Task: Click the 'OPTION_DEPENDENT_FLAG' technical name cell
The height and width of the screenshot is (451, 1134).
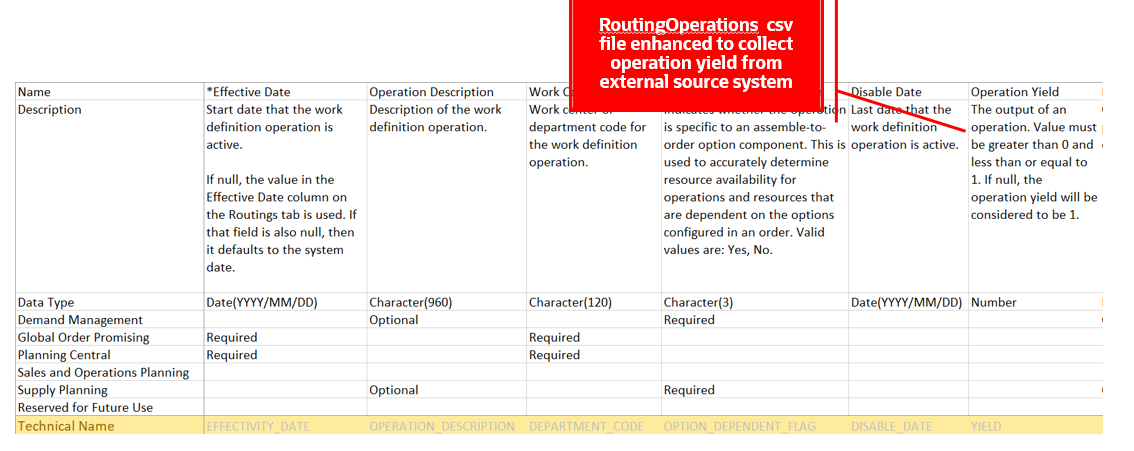Action: tap(755, 426)
